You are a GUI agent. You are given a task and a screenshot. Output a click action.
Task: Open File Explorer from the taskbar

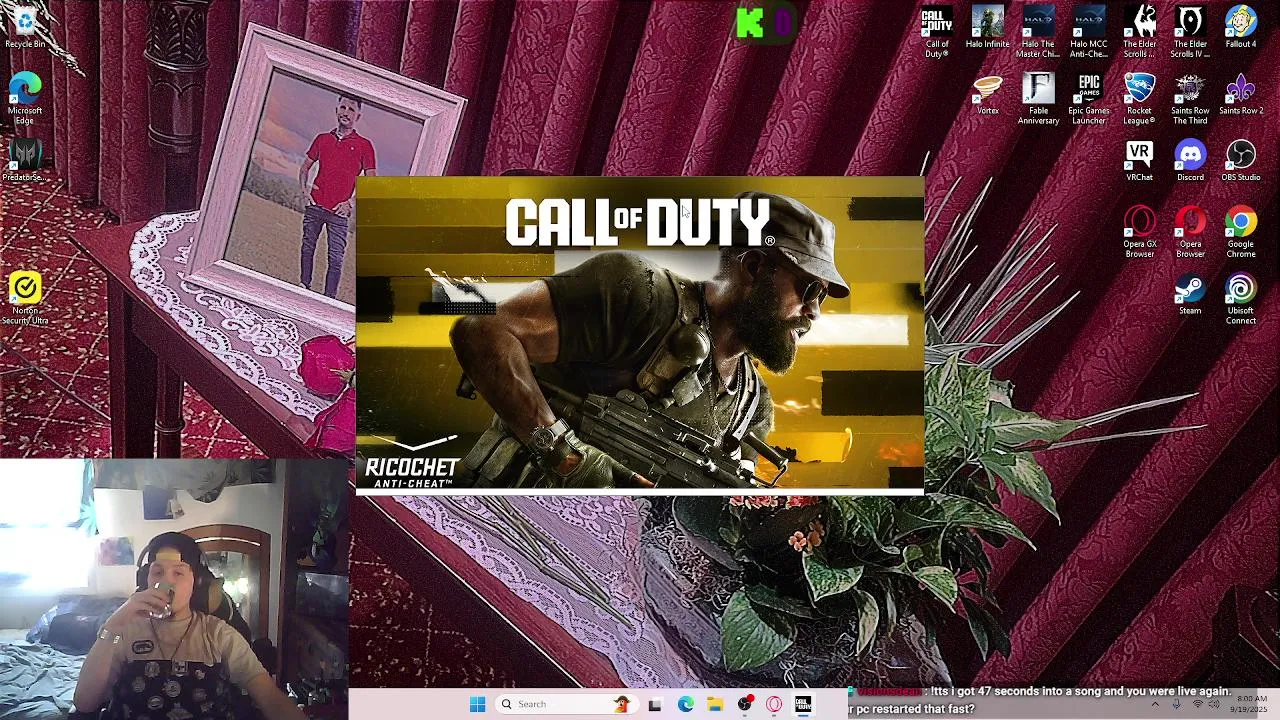[x=715, y=704]
